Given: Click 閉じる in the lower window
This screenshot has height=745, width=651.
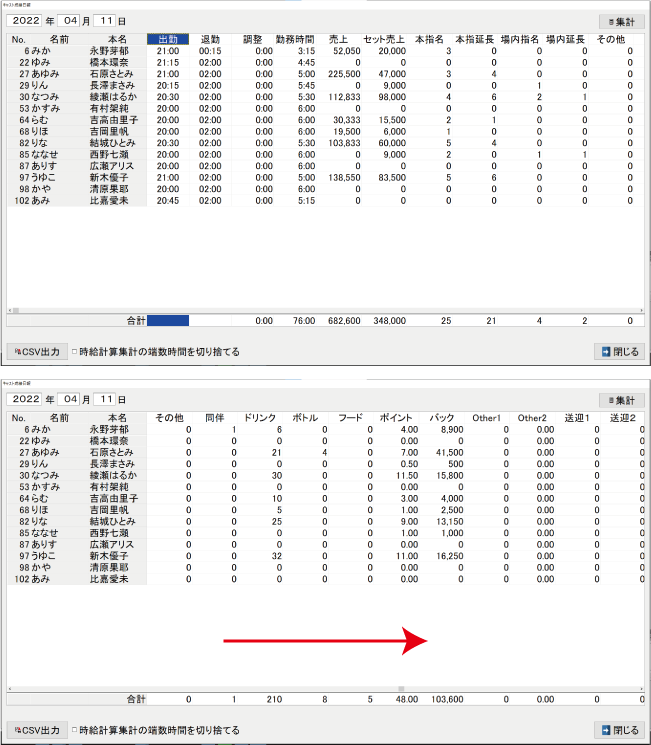Looking at the screenshot, I should click(x=619, y=730).
